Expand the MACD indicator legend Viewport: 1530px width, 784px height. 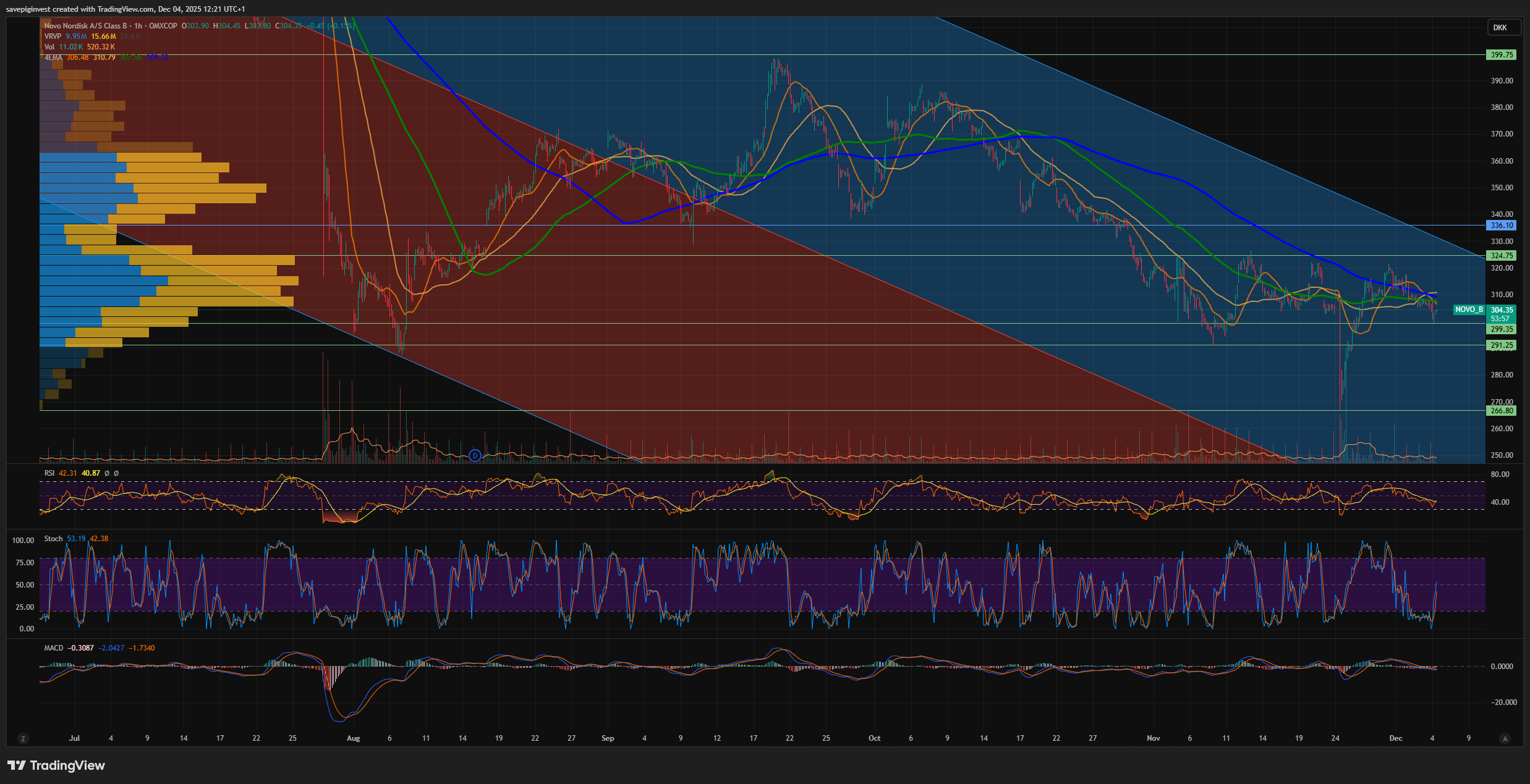click(53, 648)
